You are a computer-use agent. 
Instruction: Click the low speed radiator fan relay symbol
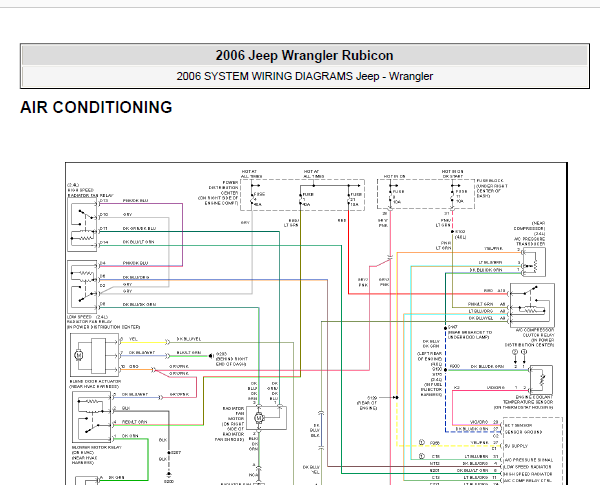click(x=83, y=287)
